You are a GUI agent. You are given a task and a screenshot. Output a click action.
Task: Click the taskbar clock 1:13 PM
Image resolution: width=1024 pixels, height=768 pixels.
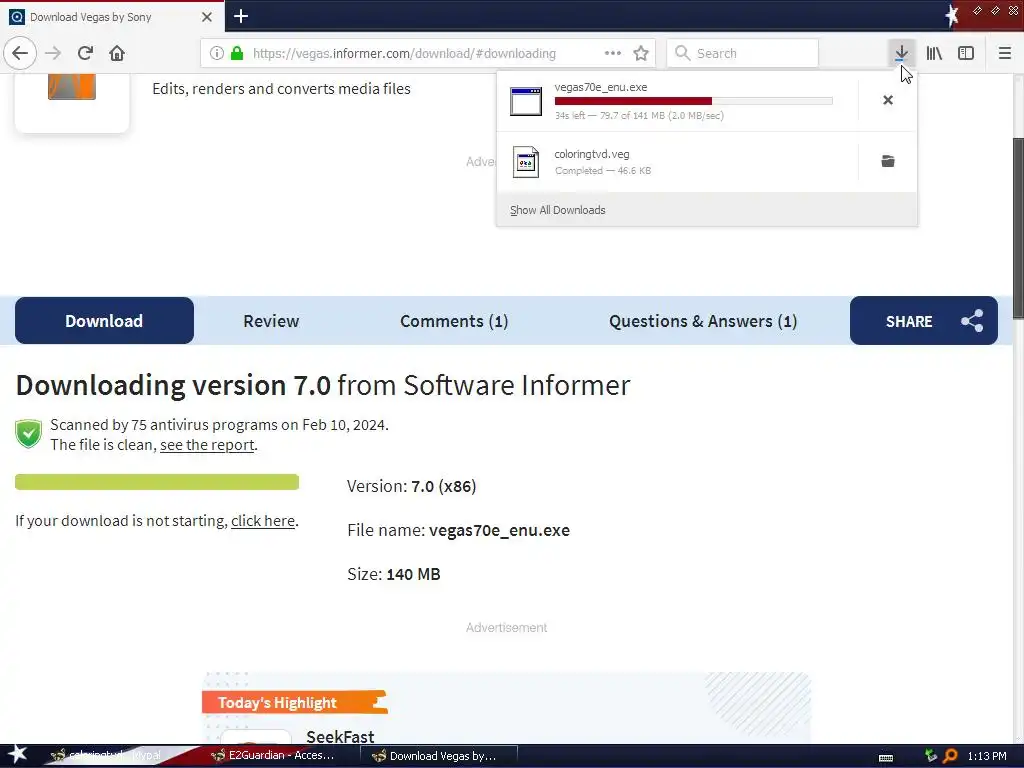coord(987,756)
